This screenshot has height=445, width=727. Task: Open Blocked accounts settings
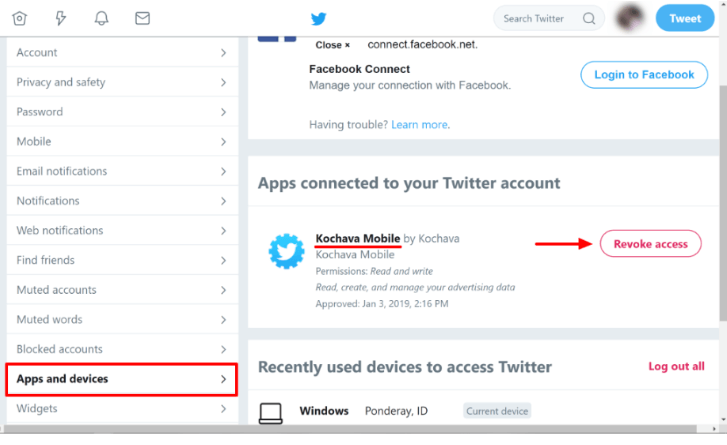[x=122, y=350]
